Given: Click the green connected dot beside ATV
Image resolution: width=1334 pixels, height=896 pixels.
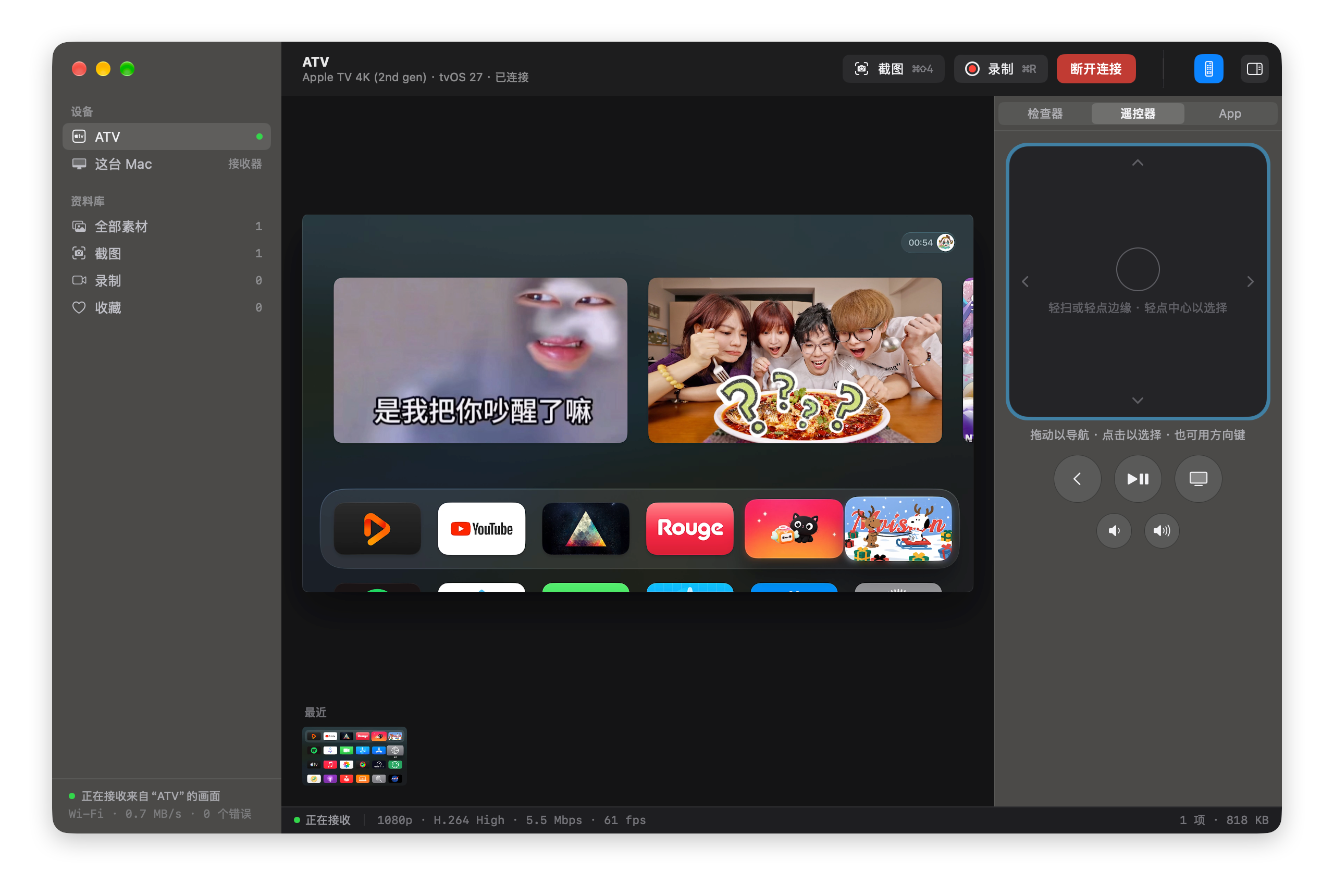Looking at the screenshot, I should point(260,136).
